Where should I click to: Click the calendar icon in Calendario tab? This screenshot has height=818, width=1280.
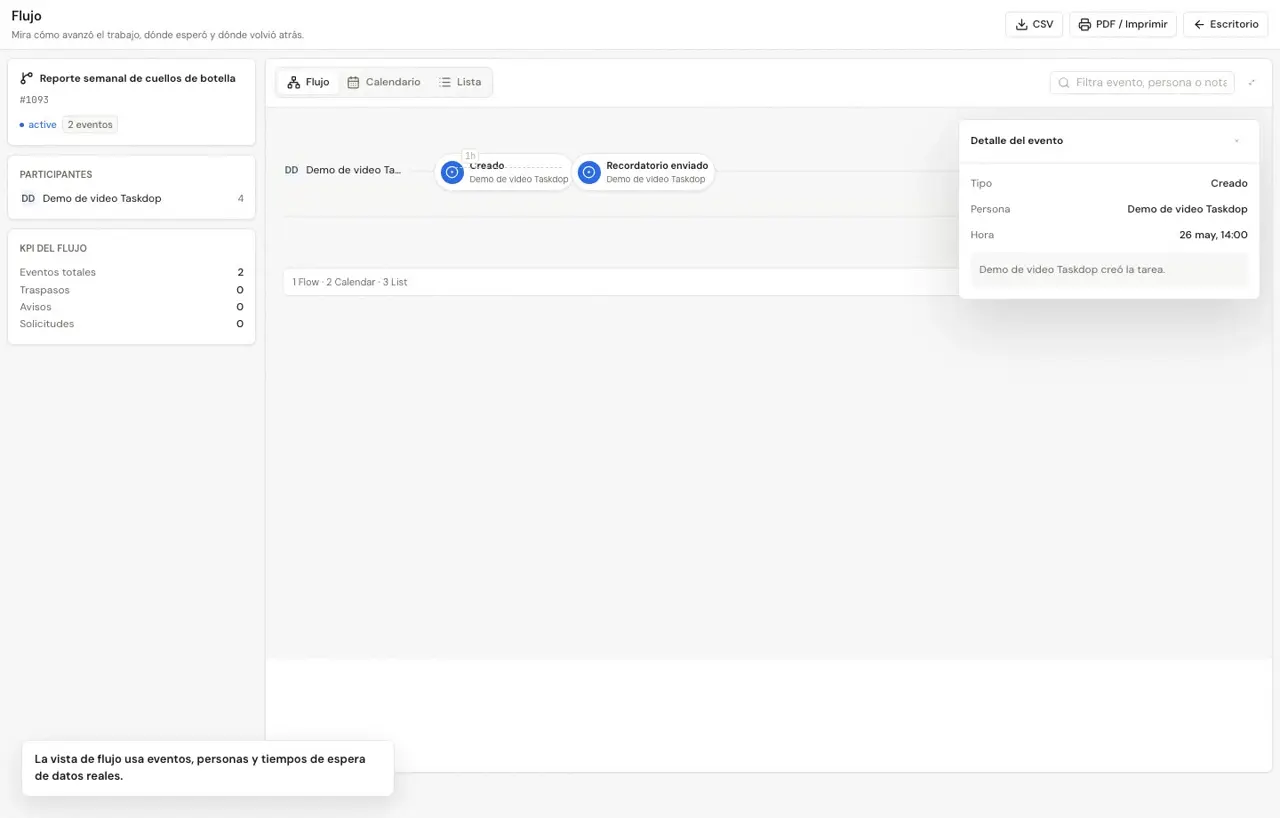pyautogui.click(x=353, y=82)
